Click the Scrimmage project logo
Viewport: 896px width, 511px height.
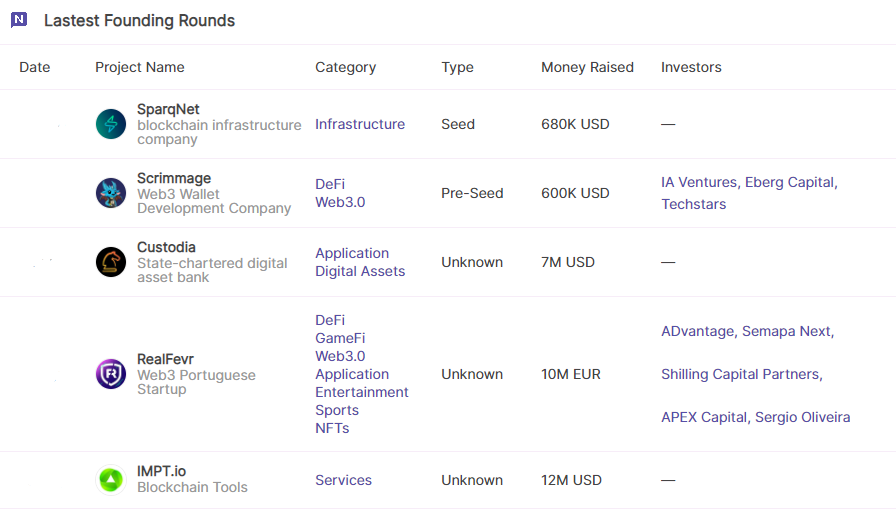tap(111, 193)
